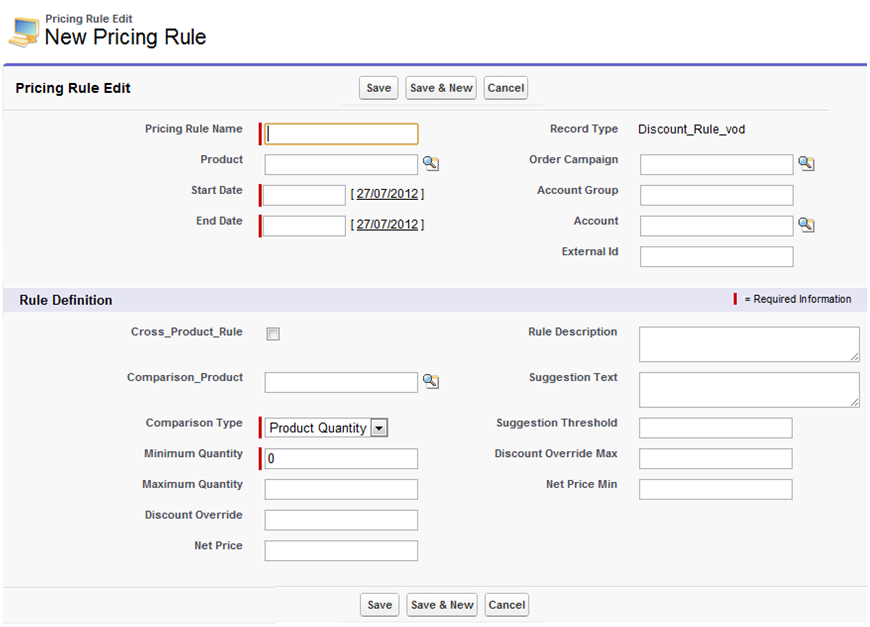Insert today's date link for End Date
Screen dimensions: 870x627
pos(387,225)
